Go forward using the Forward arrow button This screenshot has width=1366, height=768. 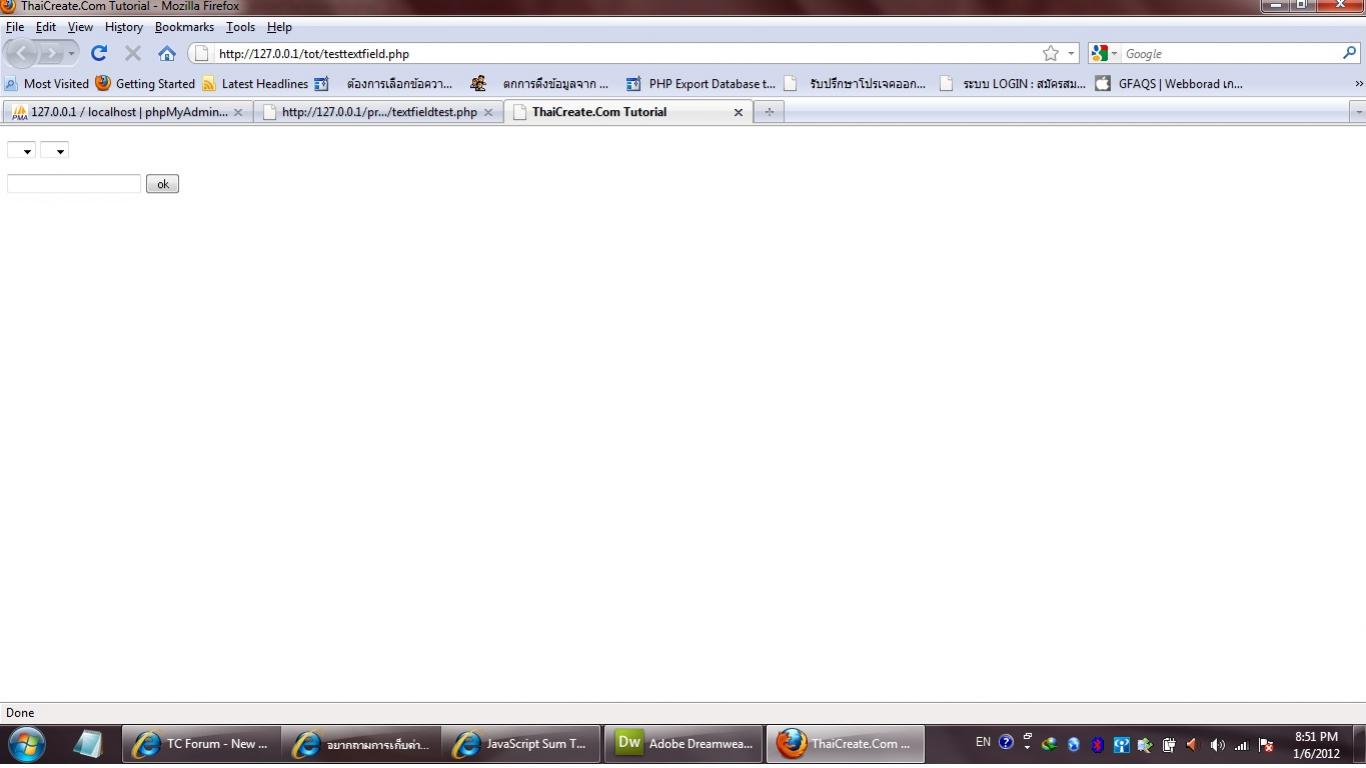click(x=51, y=54)
